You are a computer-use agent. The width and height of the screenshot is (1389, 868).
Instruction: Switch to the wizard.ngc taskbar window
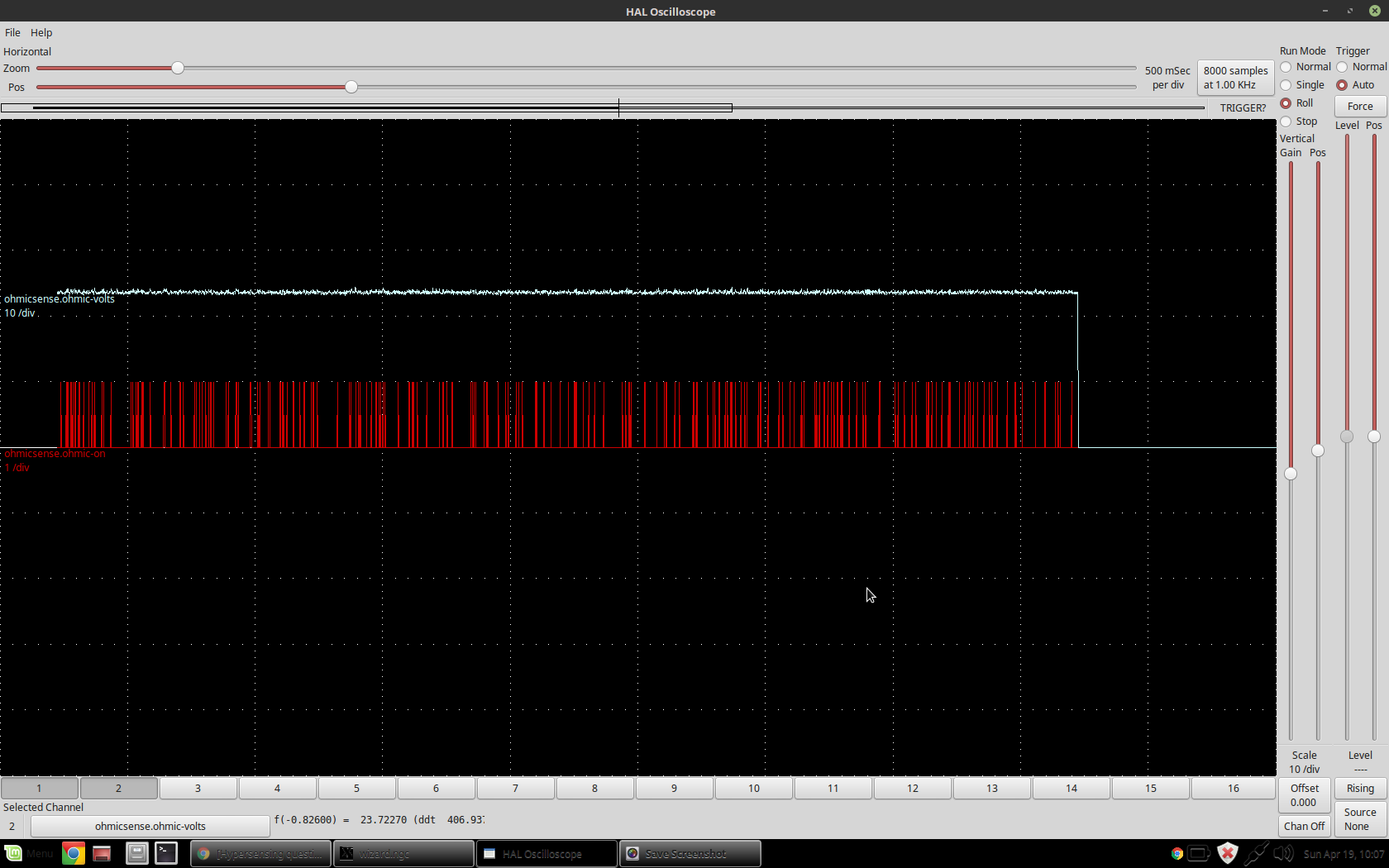pos(404,853)
